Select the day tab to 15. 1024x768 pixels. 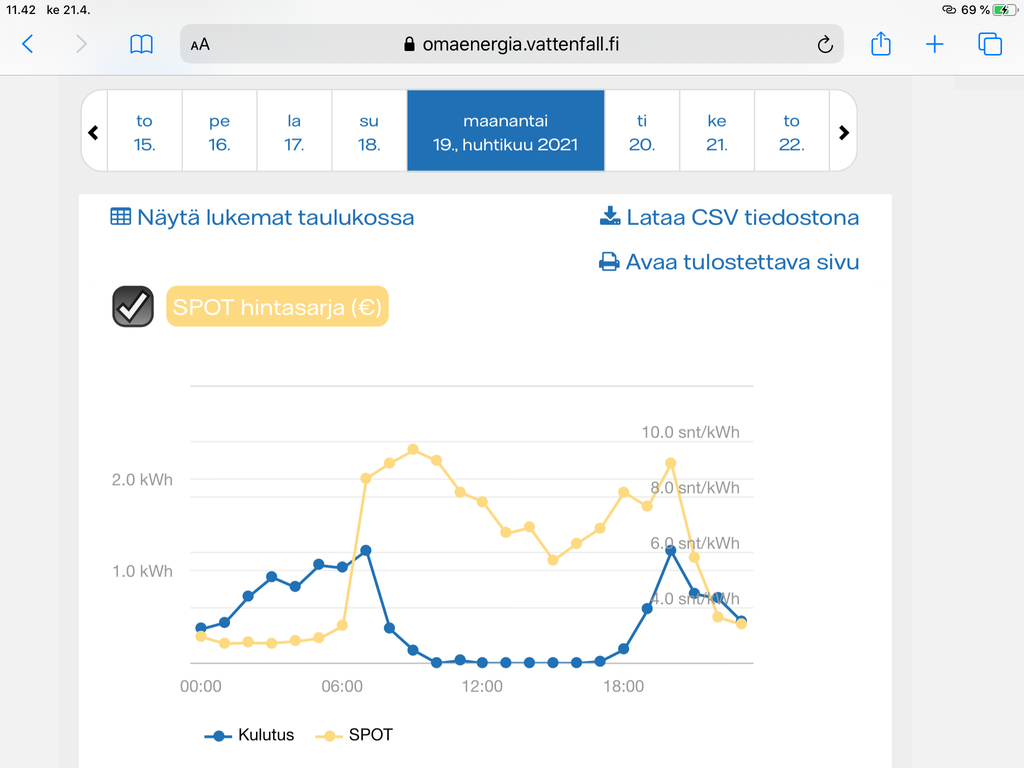coord(145,132)
